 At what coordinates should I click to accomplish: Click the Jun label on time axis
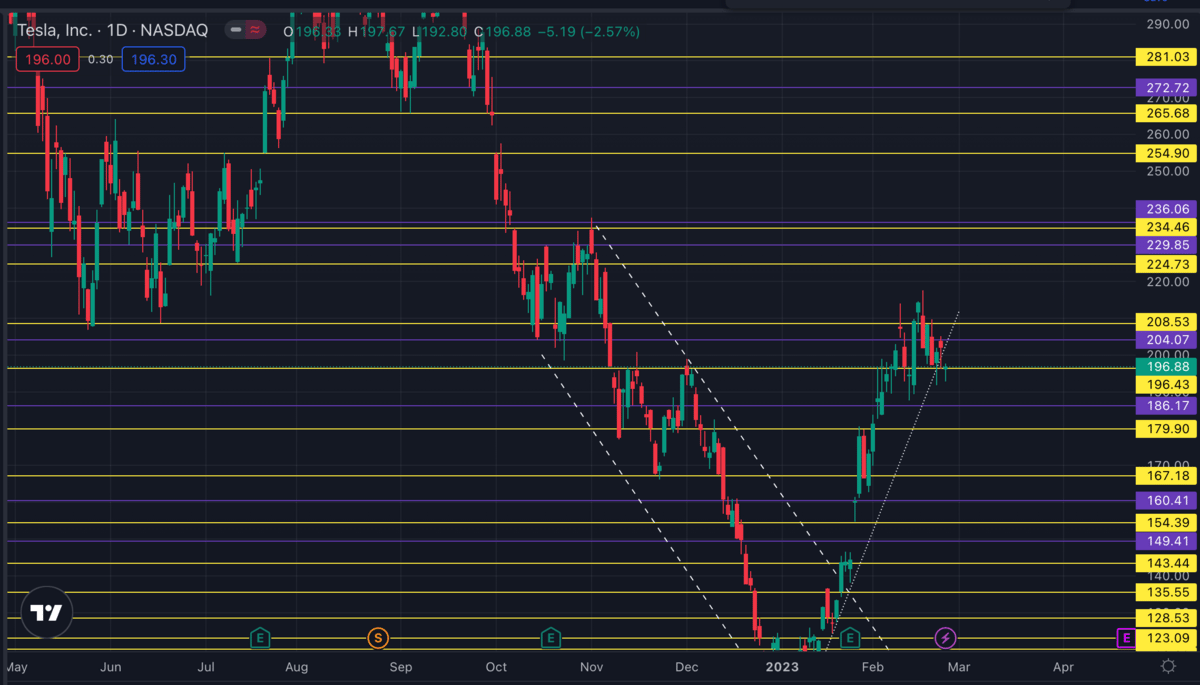111,666
